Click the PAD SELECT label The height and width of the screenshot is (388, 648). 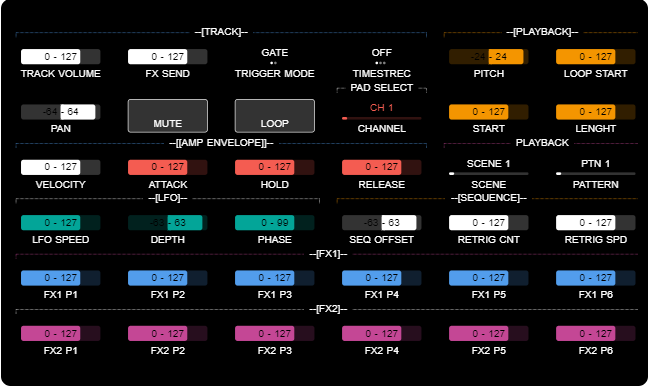pyautogui.click(x=381, y=88)
